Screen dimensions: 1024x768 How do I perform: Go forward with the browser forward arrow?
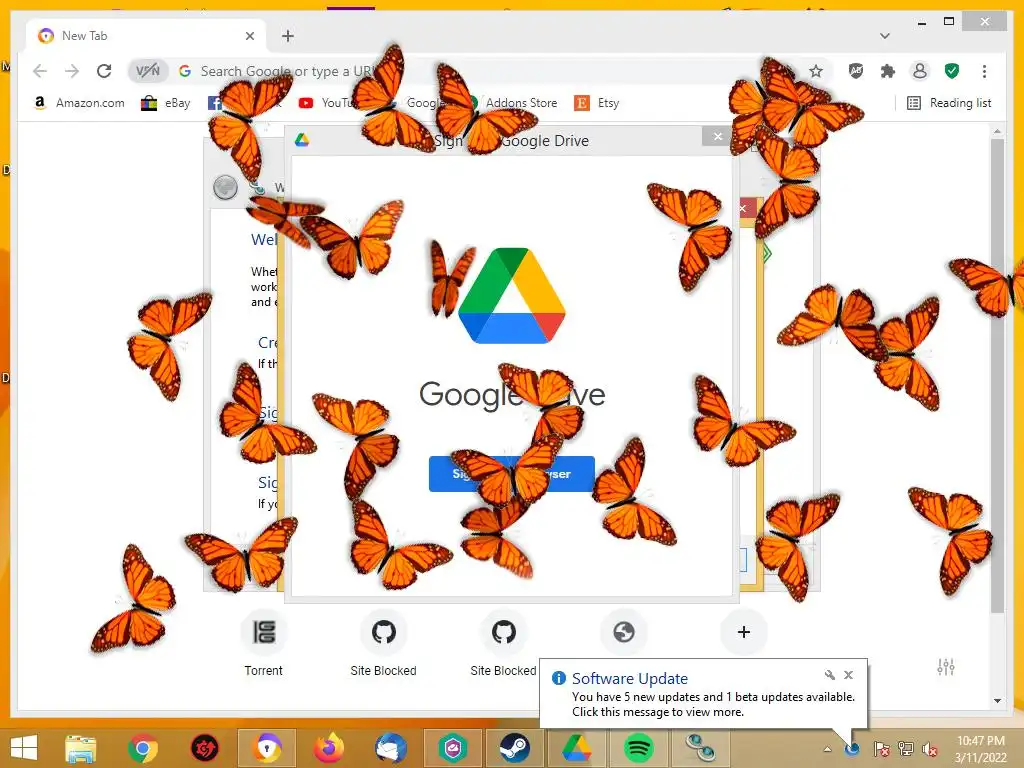tap(72, 71)
